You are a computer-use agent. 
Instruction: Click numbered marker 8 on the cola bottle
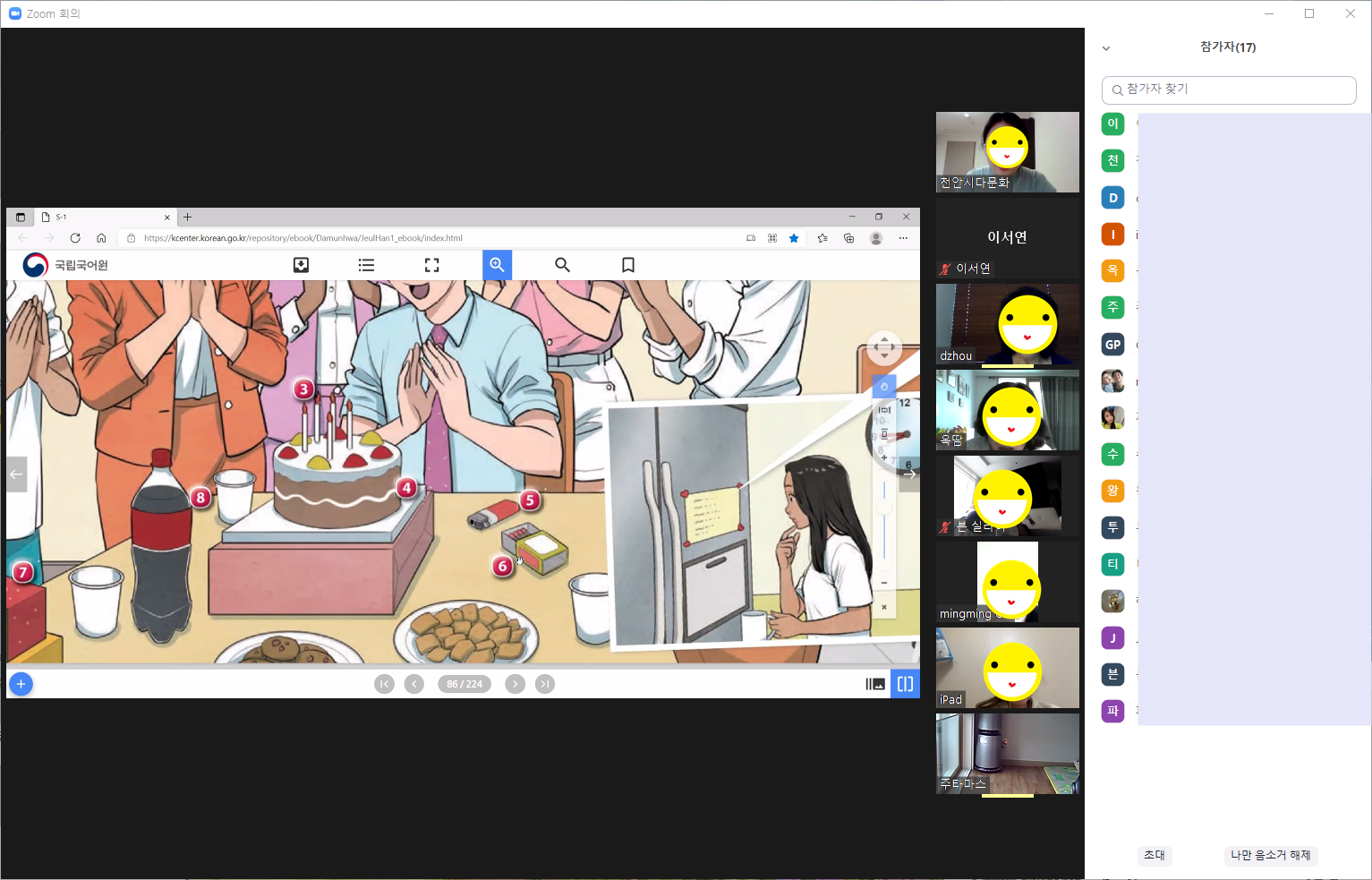(x=200, y=498)
